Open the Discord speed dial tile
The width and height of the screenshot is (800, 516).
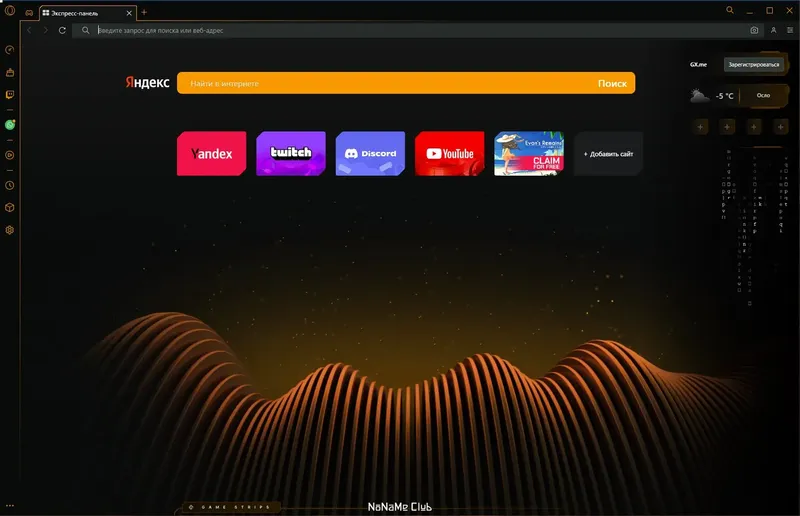370,154
